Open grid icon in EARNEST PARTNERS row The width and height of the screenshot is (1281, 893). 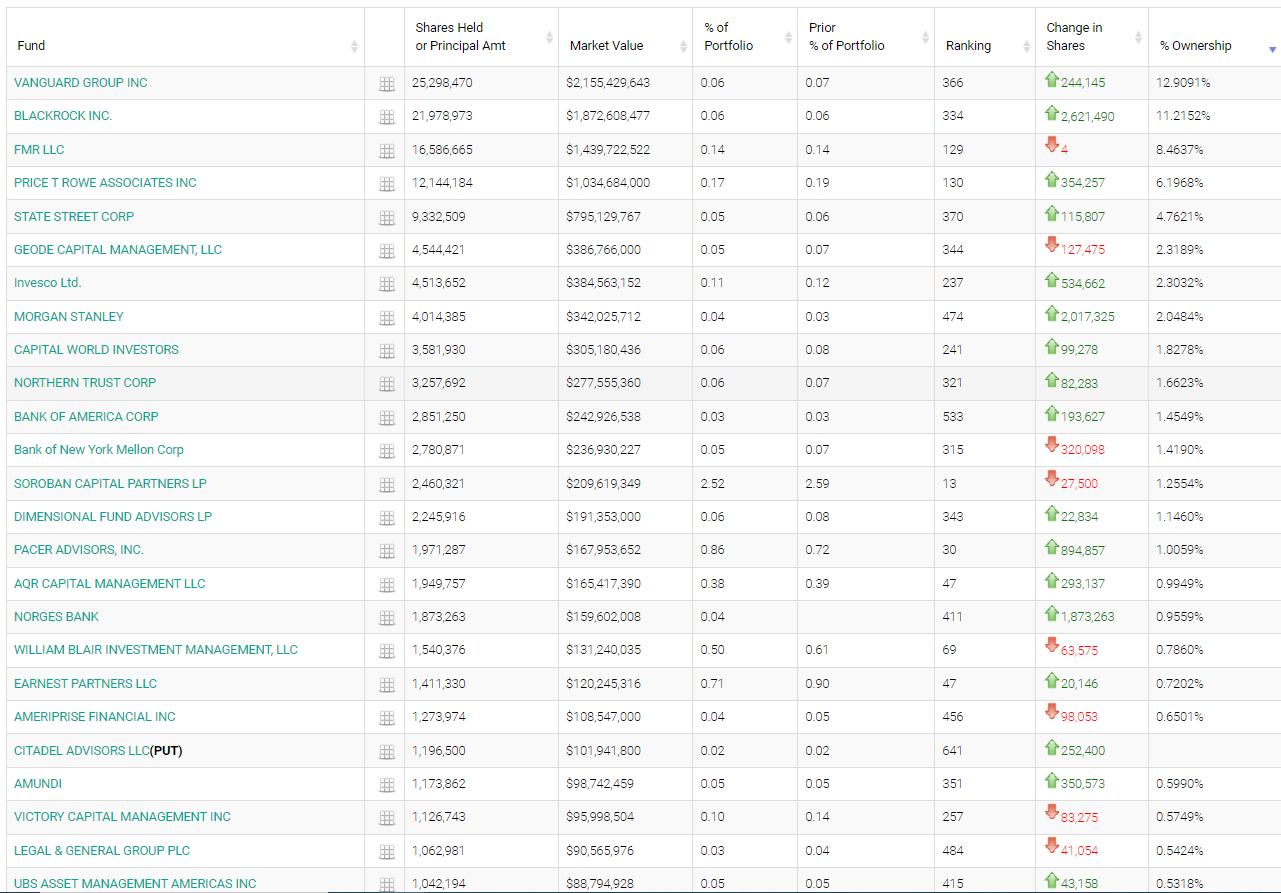coord(387,685)
